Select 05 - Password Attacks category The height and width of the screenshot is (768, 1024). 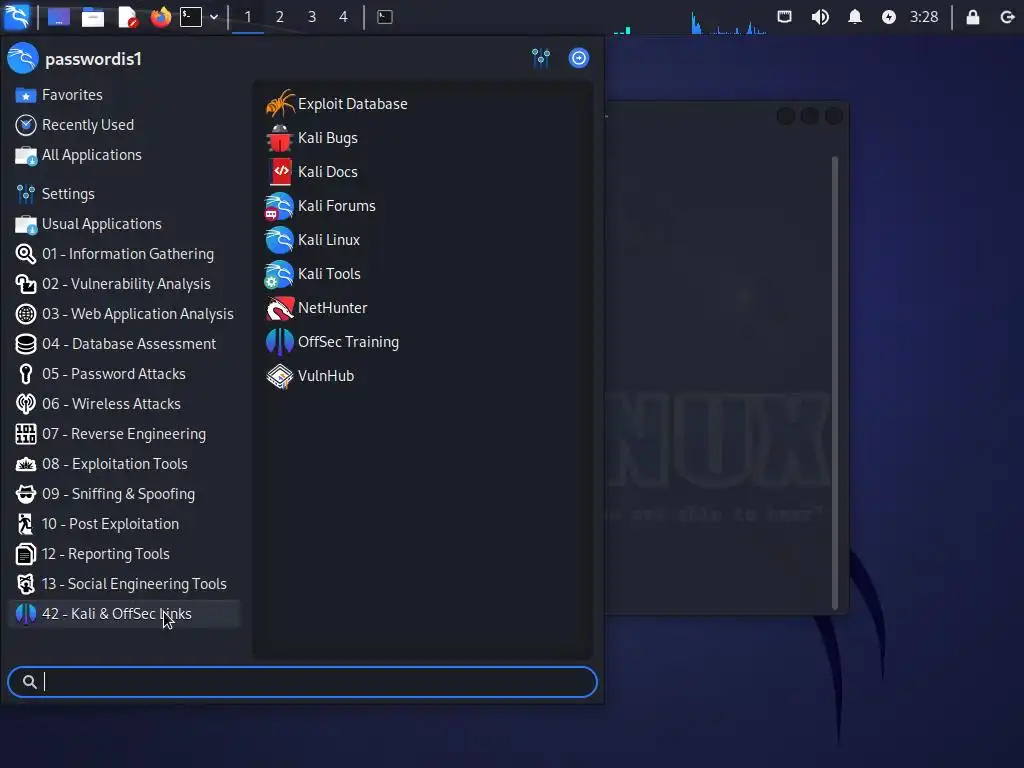(124, 374)
